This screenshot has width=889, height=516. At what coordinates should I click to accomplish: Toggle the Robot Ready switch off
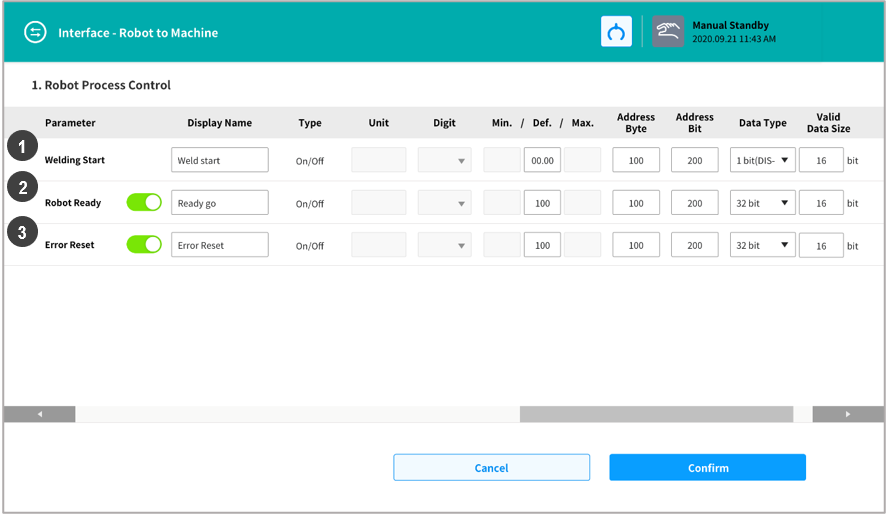tap(144, 203)
